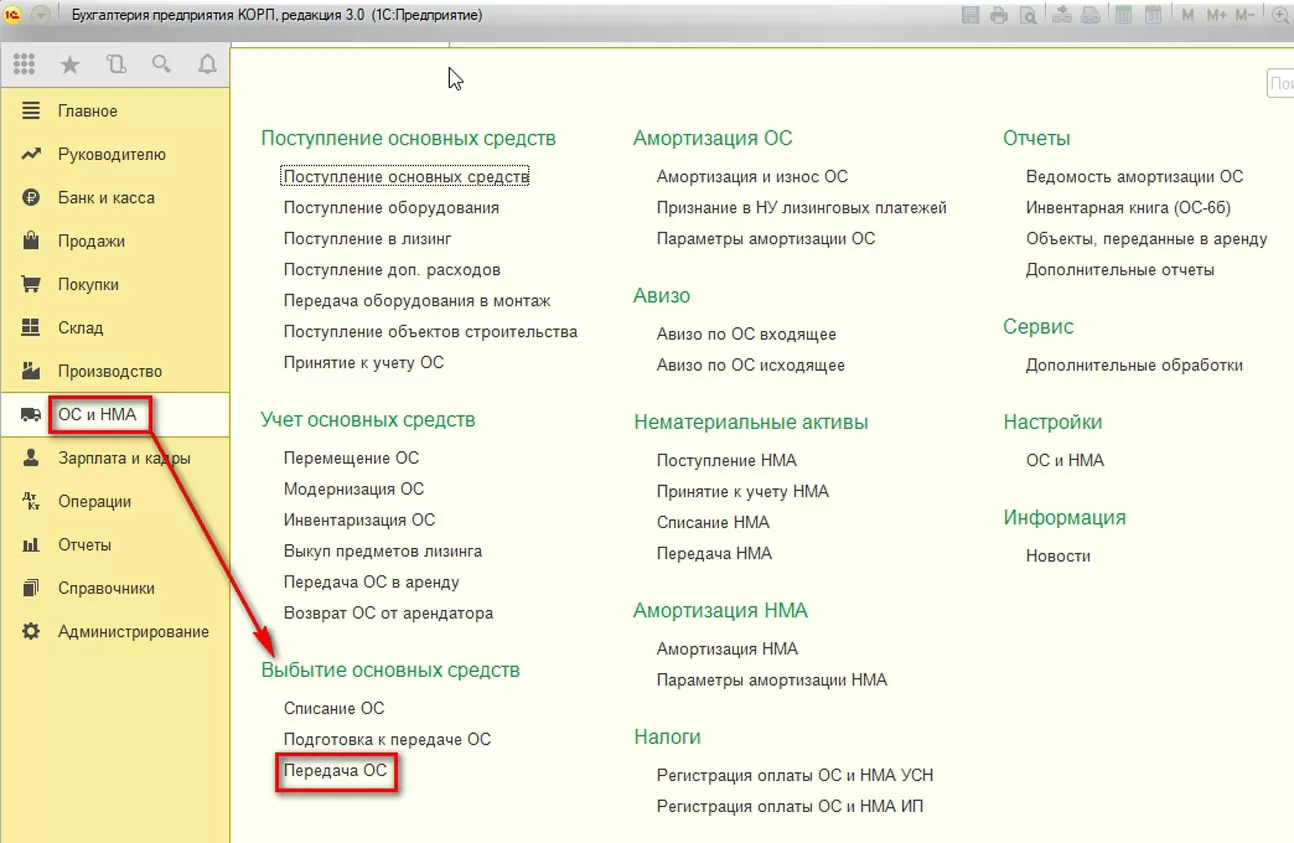
Task: Open Авизо по ОС исходящее
Action: 750,365
